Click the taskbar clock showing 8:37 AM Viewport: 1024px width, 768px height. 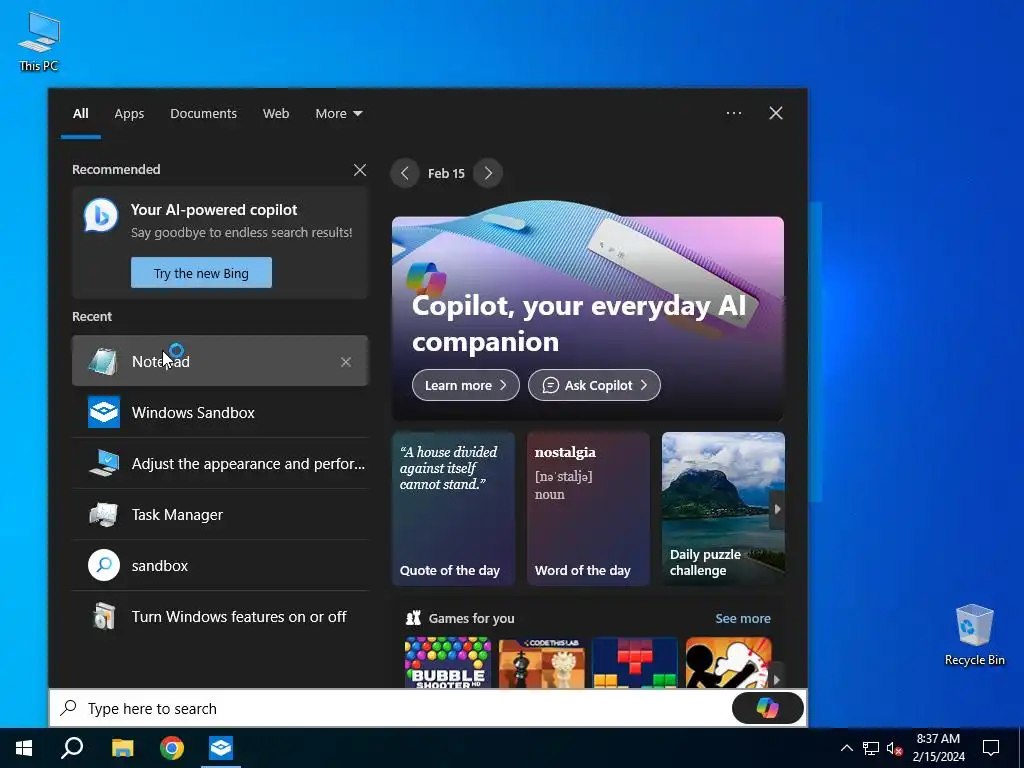point(938,748)
